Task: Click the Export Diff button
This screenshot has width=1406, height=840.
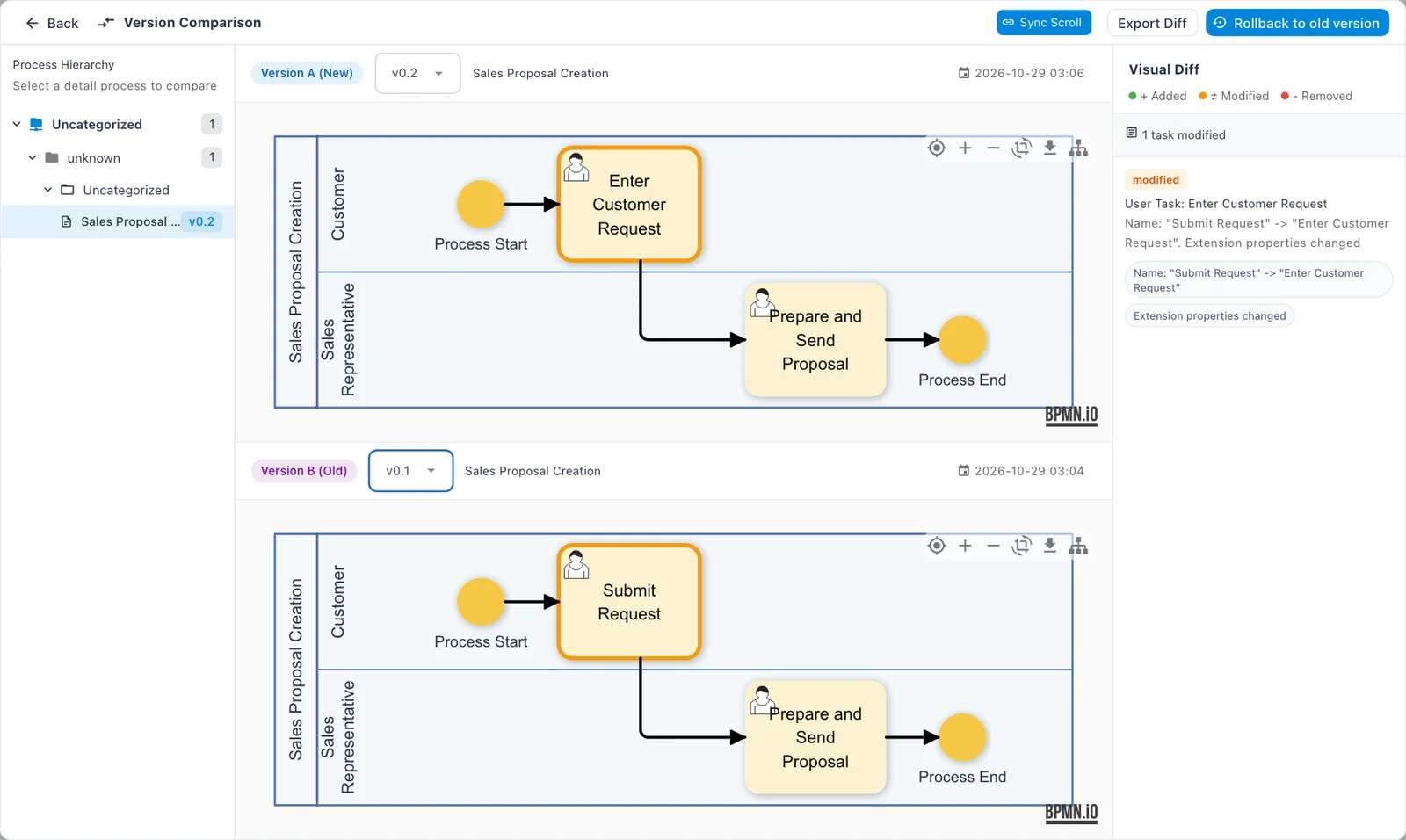Action: pyautogui.click(x=1152, y=23)
